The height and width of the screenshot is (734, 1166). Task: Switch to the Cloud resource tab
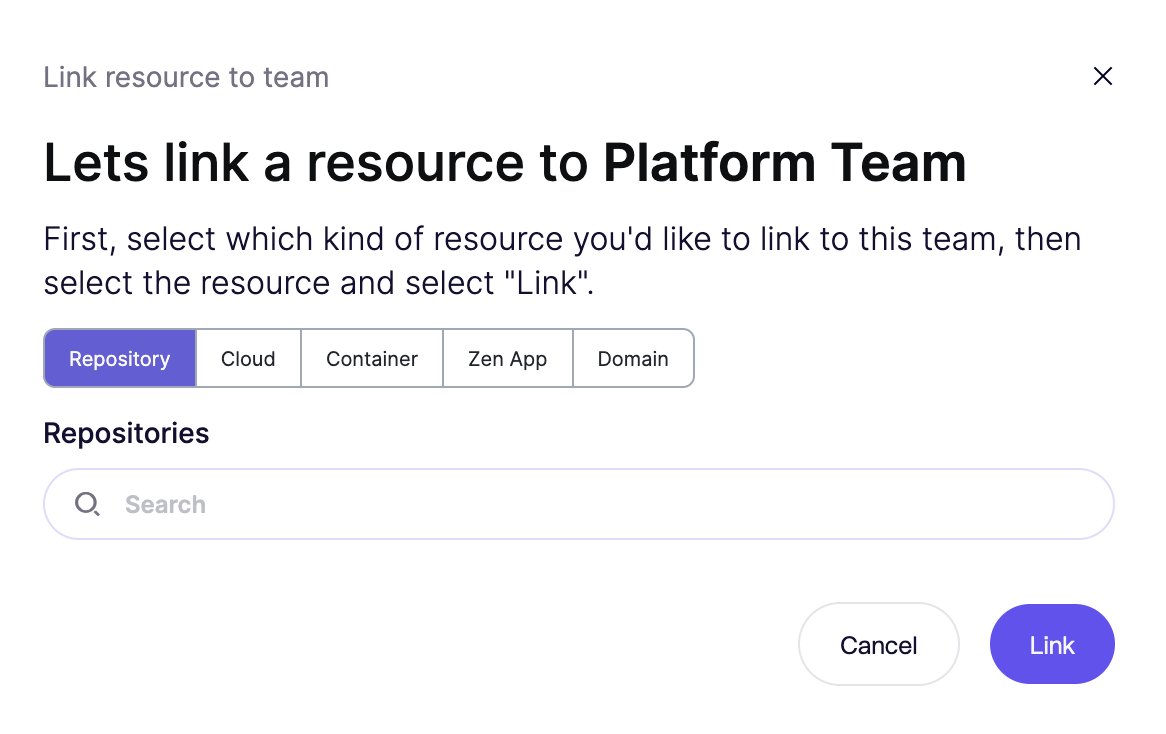coord(248,358)
